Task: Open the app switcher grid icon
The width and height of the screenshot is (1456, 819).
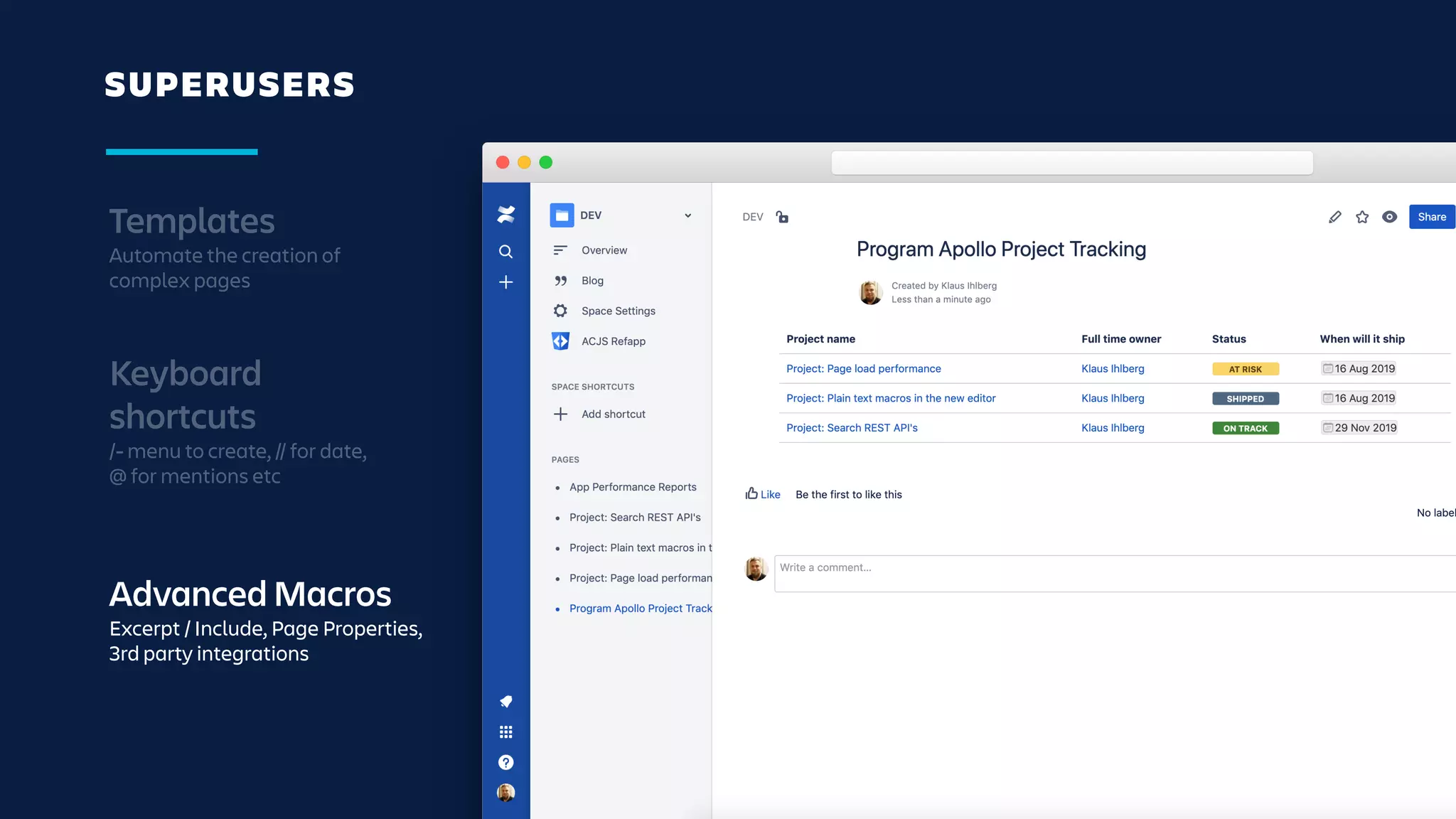Action: pos(505,732)
